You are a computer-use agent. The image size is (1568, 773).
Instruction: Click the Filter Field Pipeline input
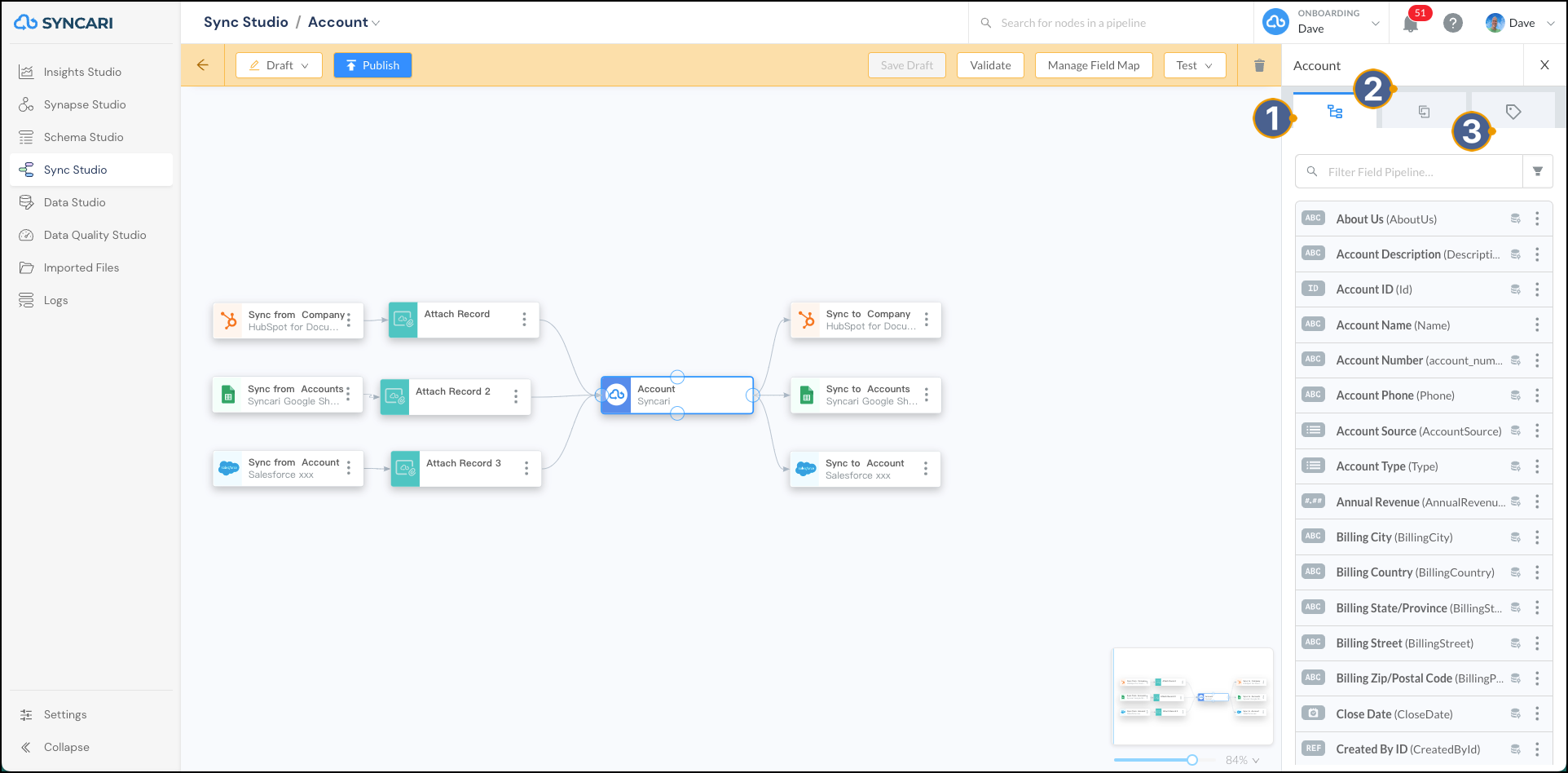point(1408,172)
